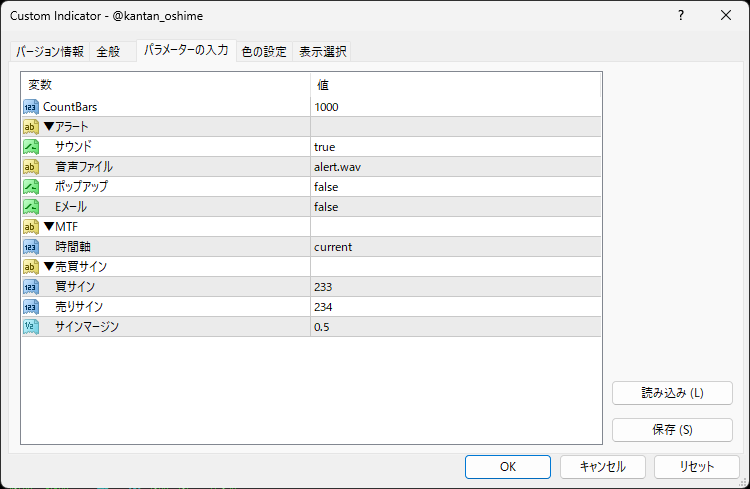Image resolution: width=750 pixels, height=489 pixels.
Task: Click the string icon beside 音声ファイル
Action: click(x=31, y=167)
